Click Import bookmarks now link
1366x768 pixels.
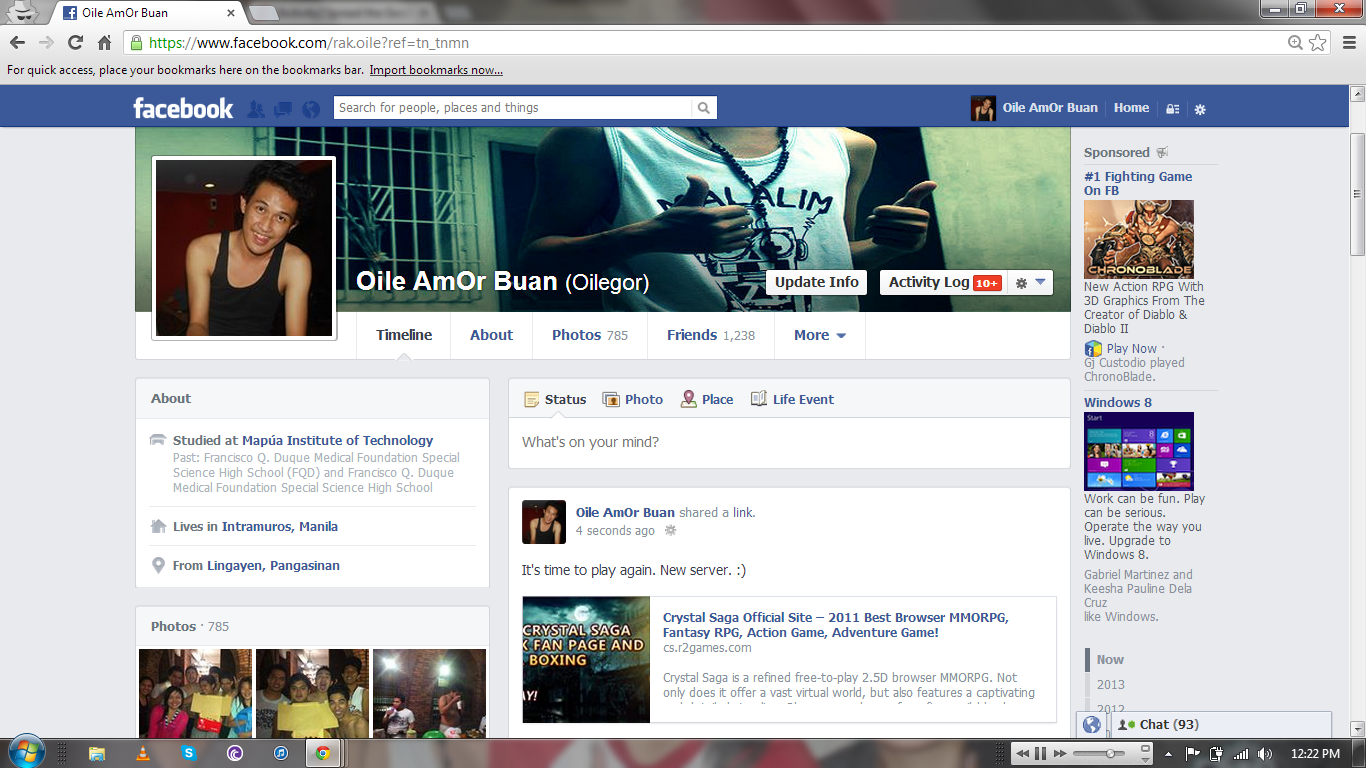436,70
